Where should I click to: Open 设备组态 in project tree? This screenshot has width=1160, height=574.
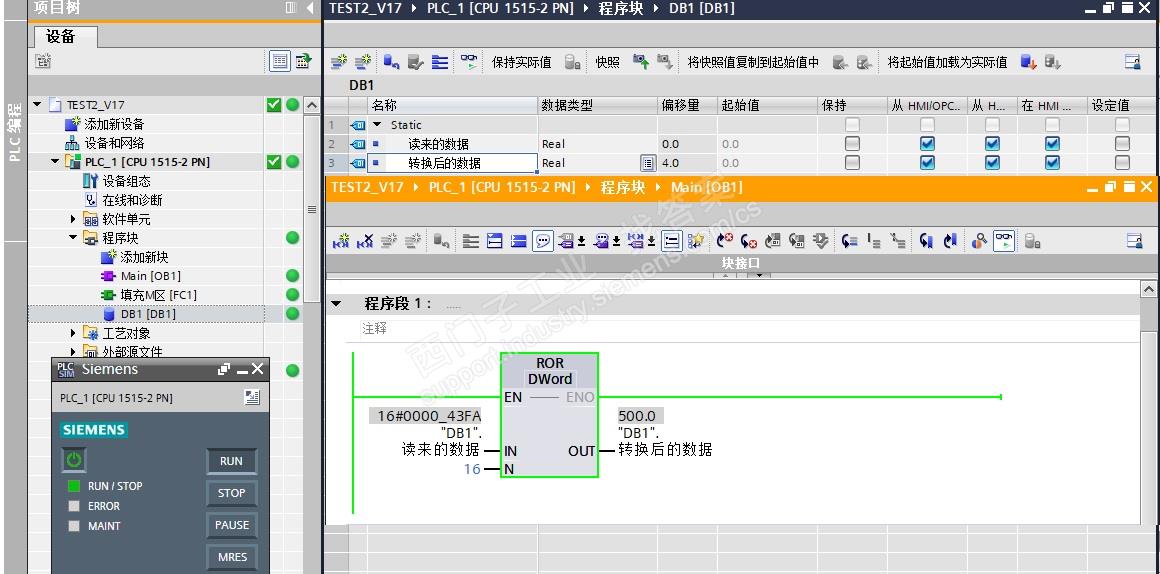[126, 181]
